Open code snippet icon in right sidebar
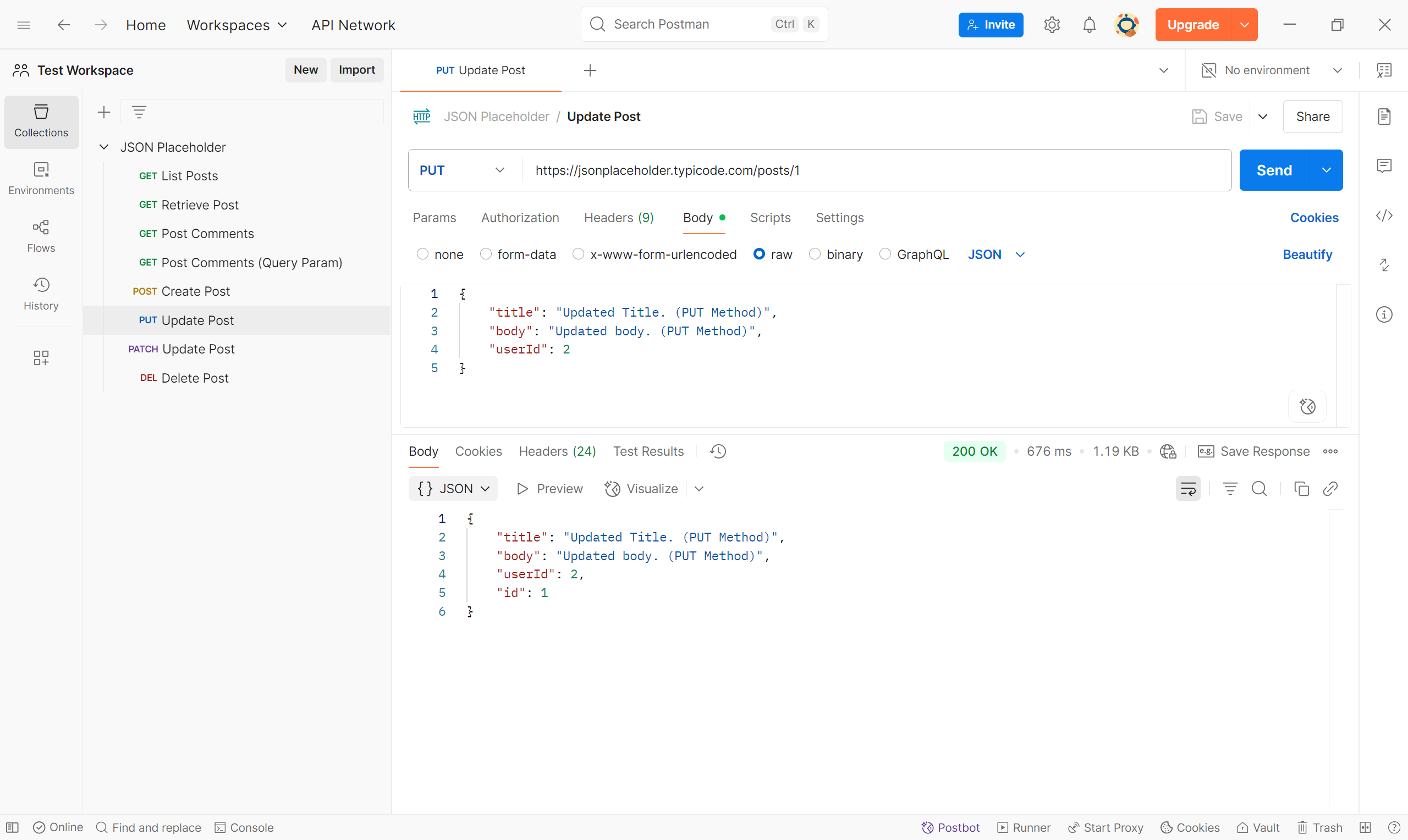This screenshot has height=840, width=1408. point(1384,215)
